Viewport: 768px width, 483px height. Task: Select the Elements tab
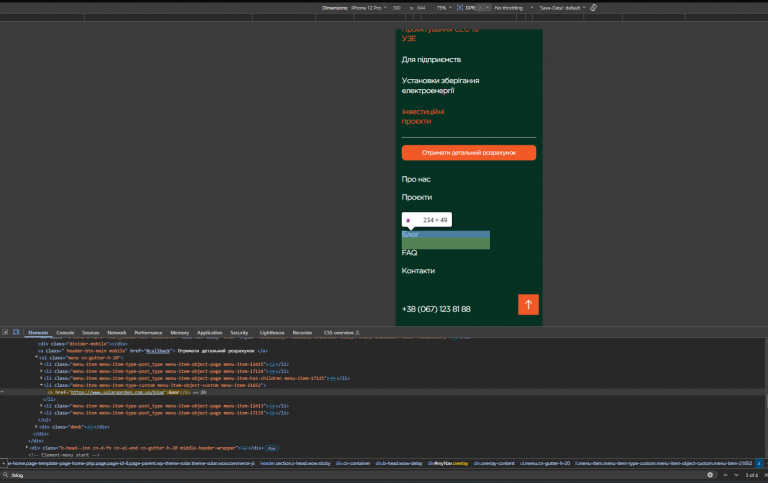click(x=38, y=333)
